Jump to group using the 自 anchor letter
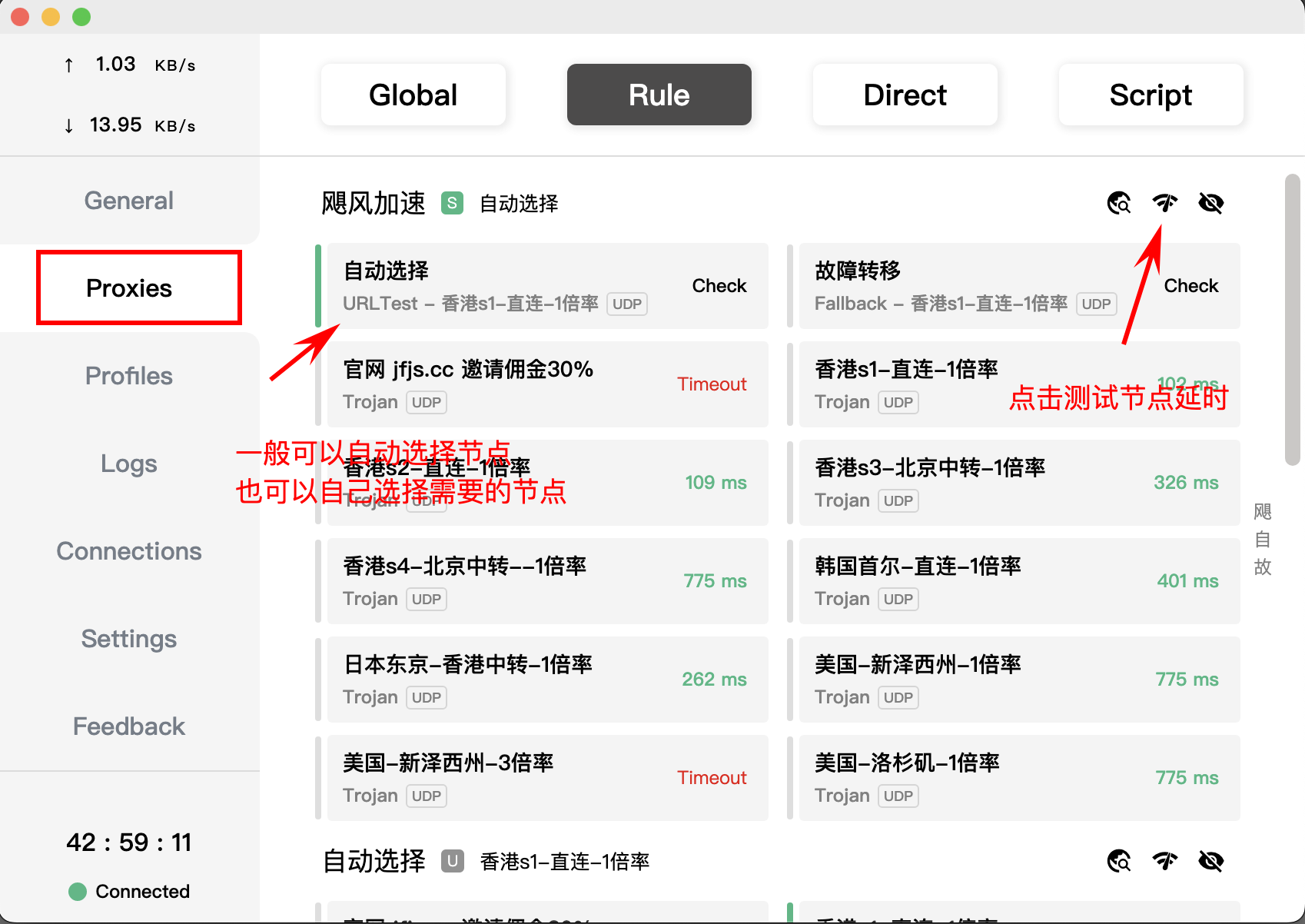Viewport: 1305px width, 924px height. [1263, 540]
